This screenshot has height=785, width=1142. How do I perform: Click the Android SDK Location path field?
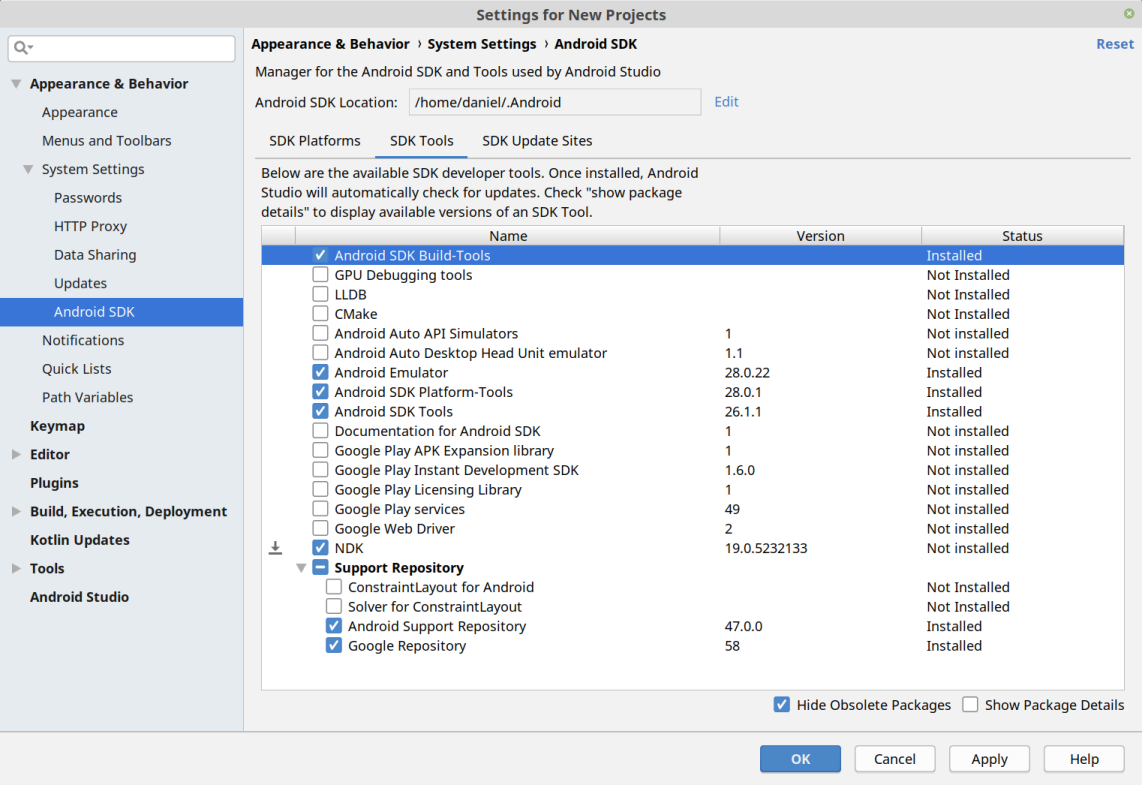tap(555, 102)
